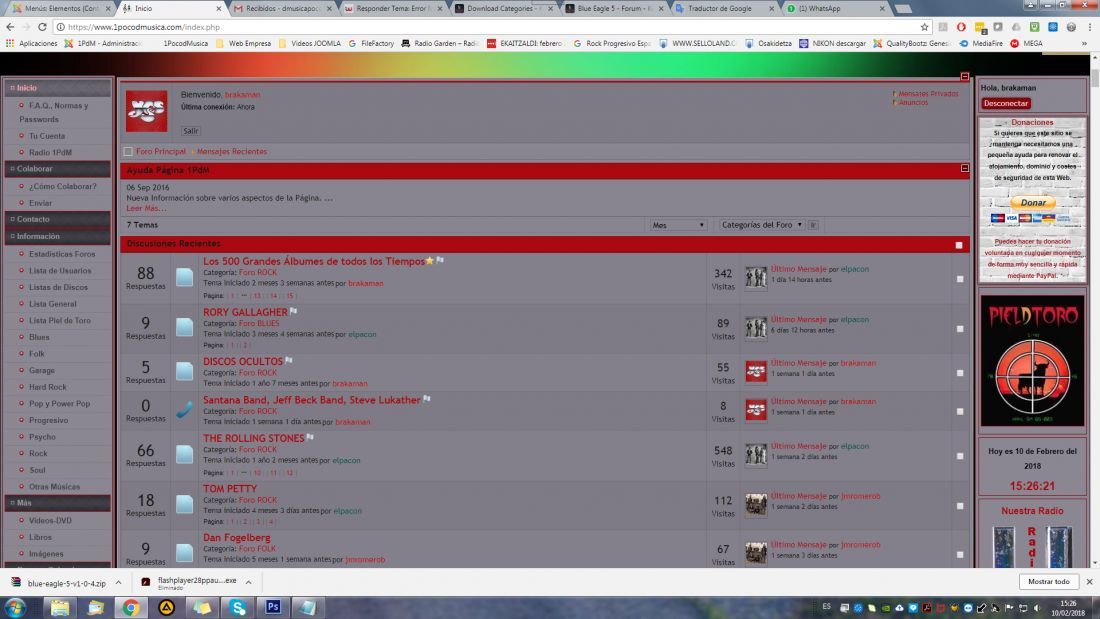Click the folder icon of RORY GALLAGHER topic

(x=185, y=327)
